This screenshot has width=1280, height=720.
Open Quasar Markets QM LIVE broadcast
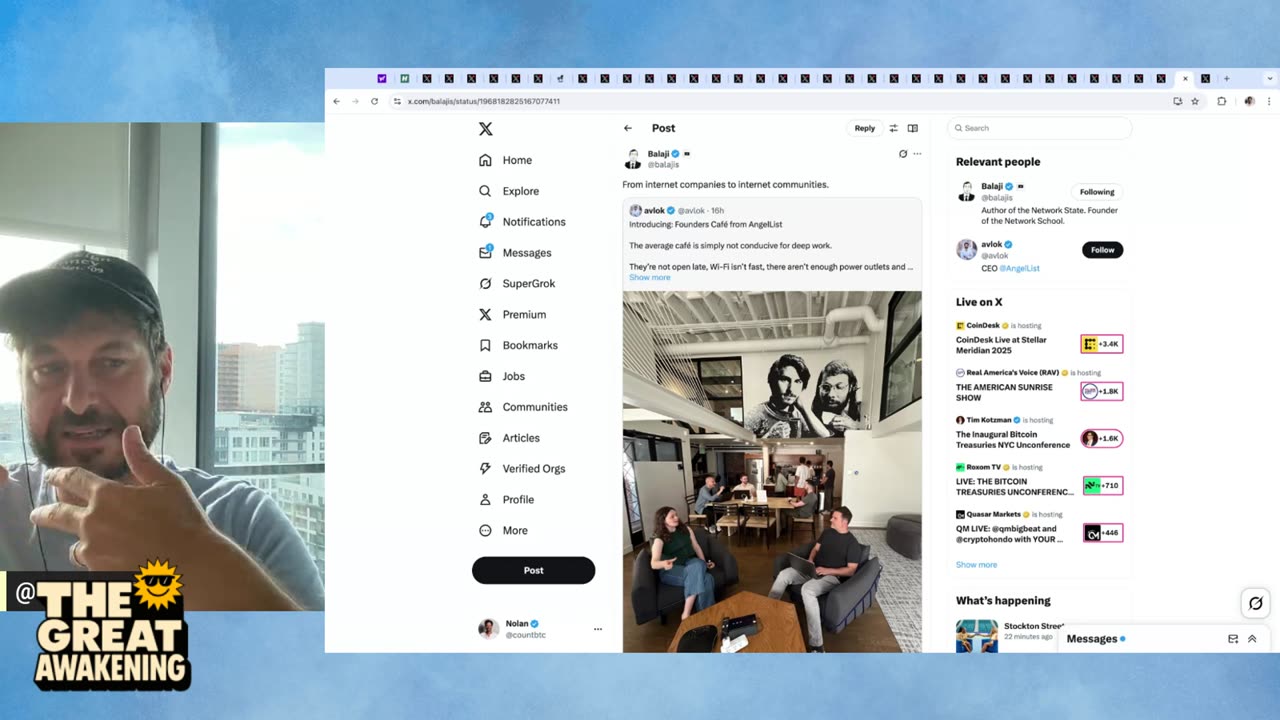pyautogui.click(x=1009, y=533)
